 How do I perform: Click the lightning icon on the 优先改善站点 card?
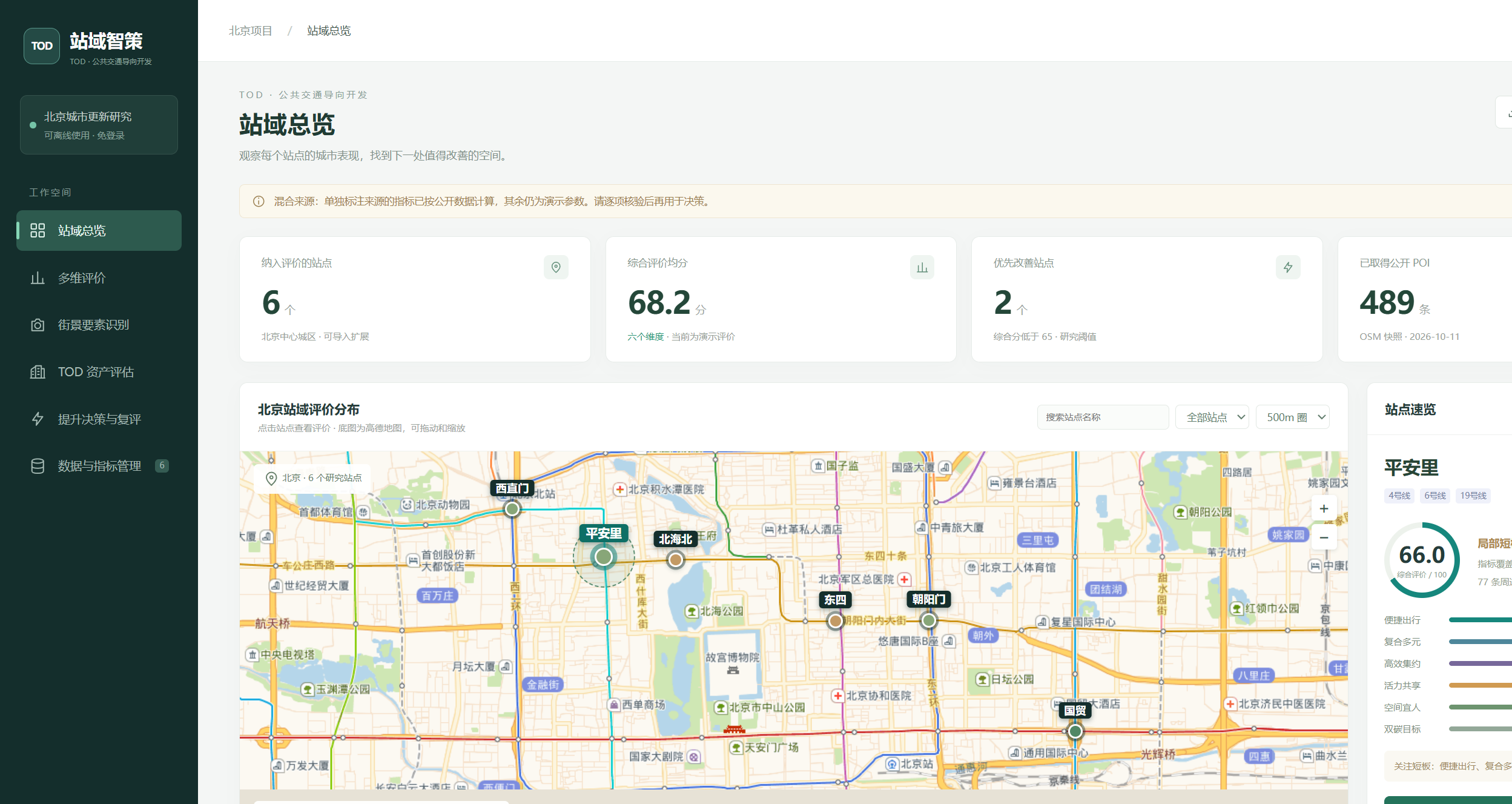click(x=1288, y=267)
